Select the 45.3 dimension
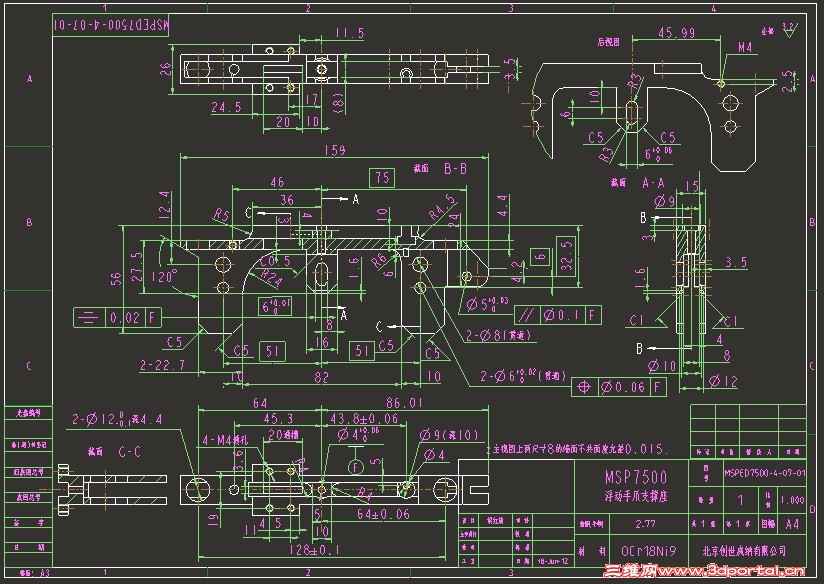This screenshot has height=584, width=824. tap(278, 419)
